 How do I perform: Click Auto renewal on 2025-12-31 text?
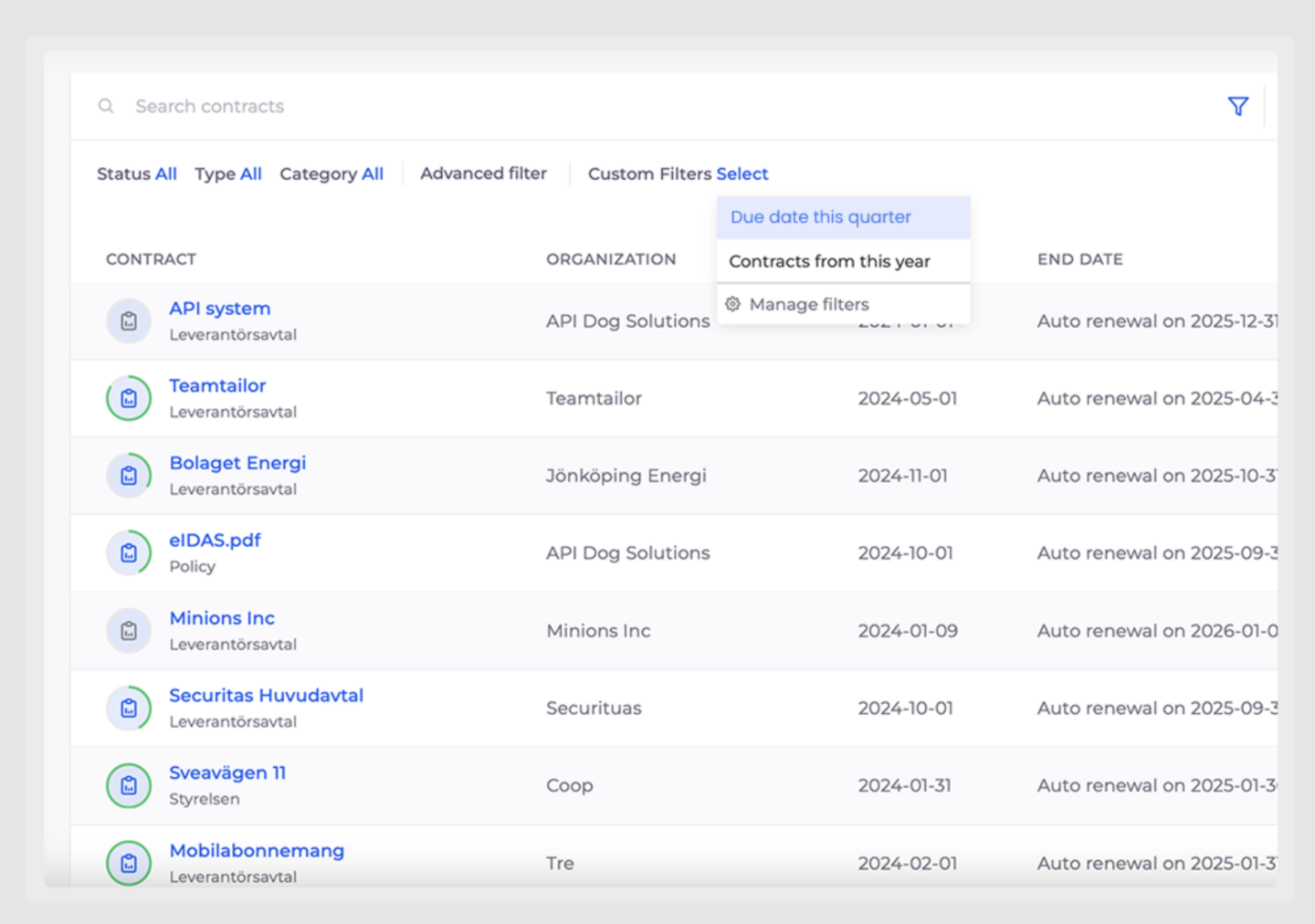(x=1157, y=321)
